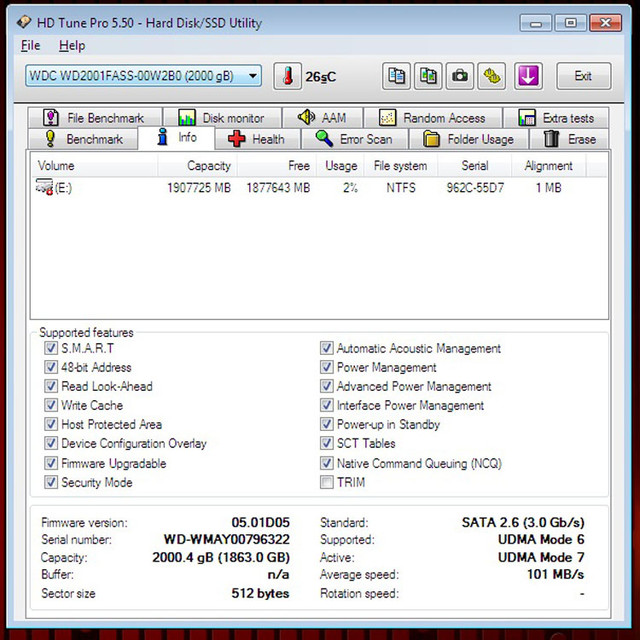Viewport: 640px width, 640px height.
Task: Click the WD-WMAY00796322 serial number value
Action: [227, 540]
